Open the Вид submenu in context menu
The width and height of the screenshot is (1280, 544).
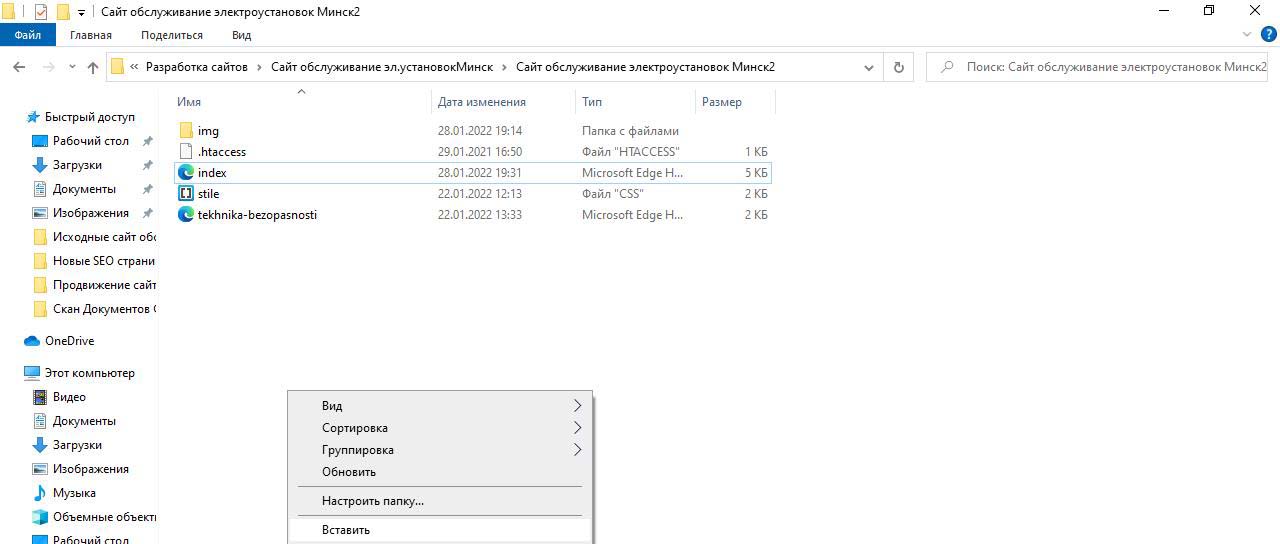(332, 406)
